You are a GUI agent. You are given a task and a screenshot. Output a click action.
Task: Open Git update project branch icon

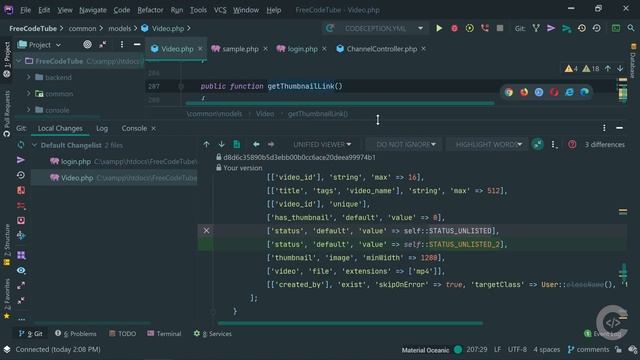click(536, 28)
